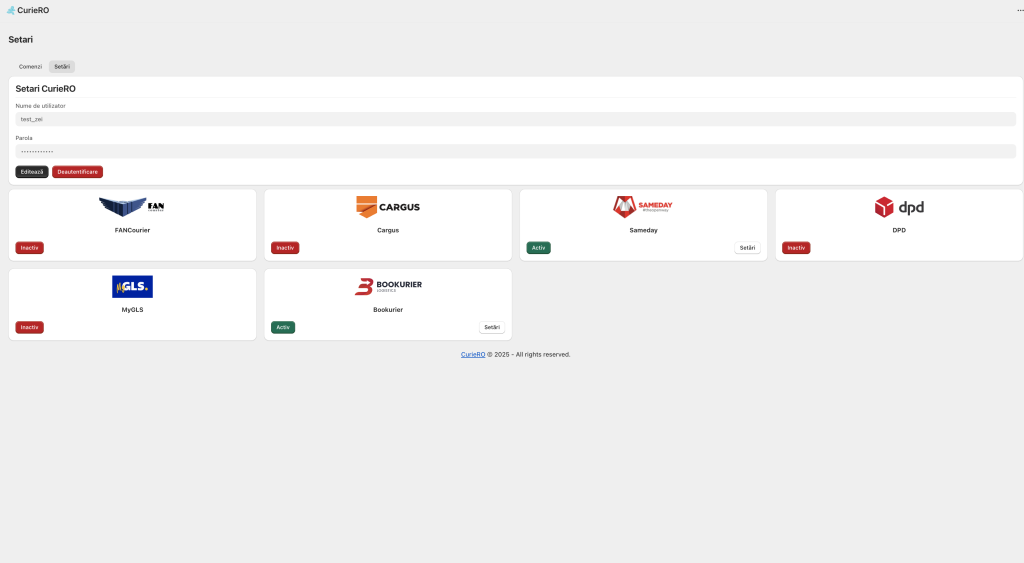Open the three-dots menu at top right
Image resolution: width=1024 pixels, height=563 pixels.
coord(1019,10)
